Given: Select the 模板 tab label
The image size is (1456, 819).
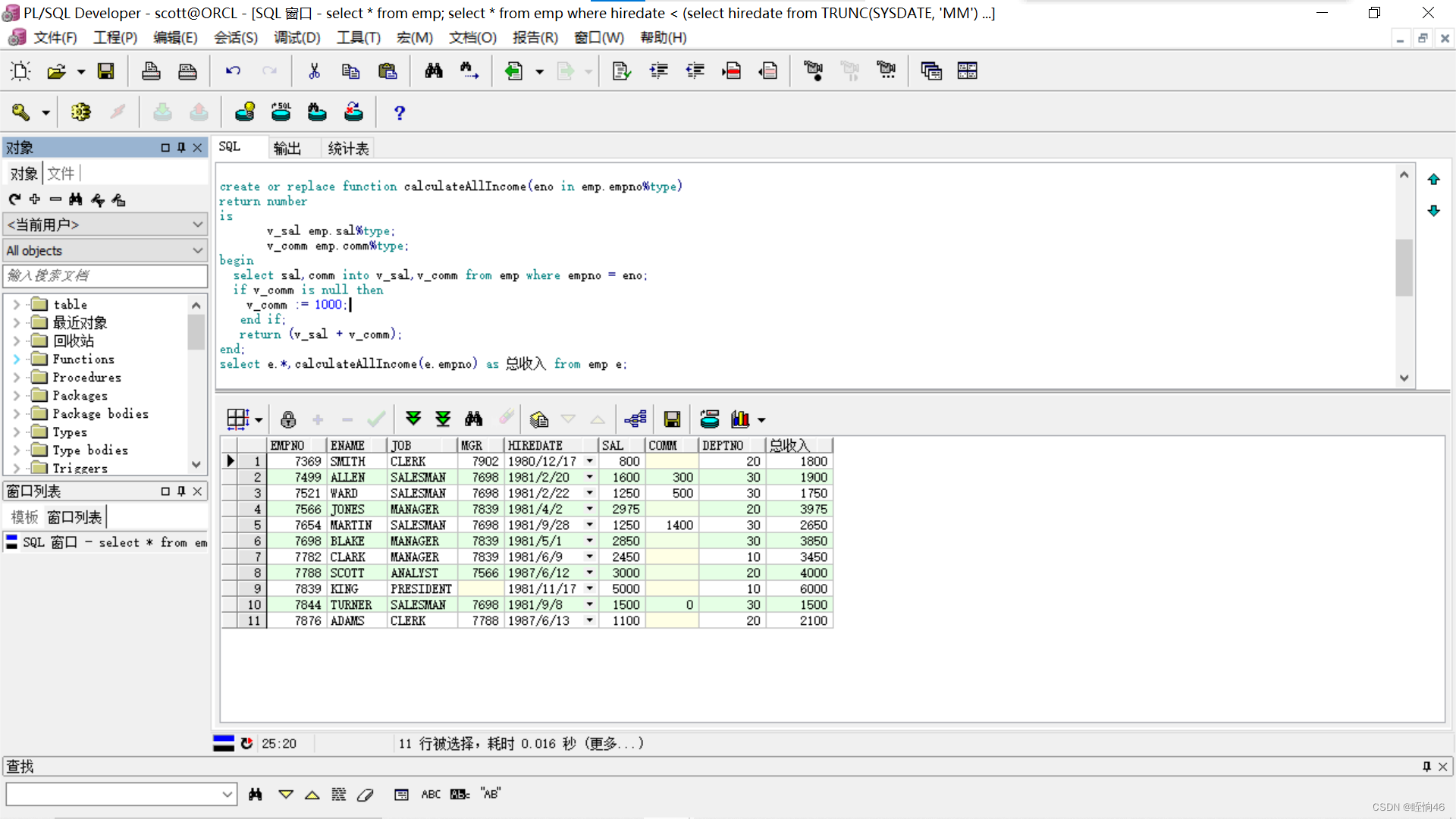Looking at the screenshot, I should pyautogui.click(x=24, y=517).
